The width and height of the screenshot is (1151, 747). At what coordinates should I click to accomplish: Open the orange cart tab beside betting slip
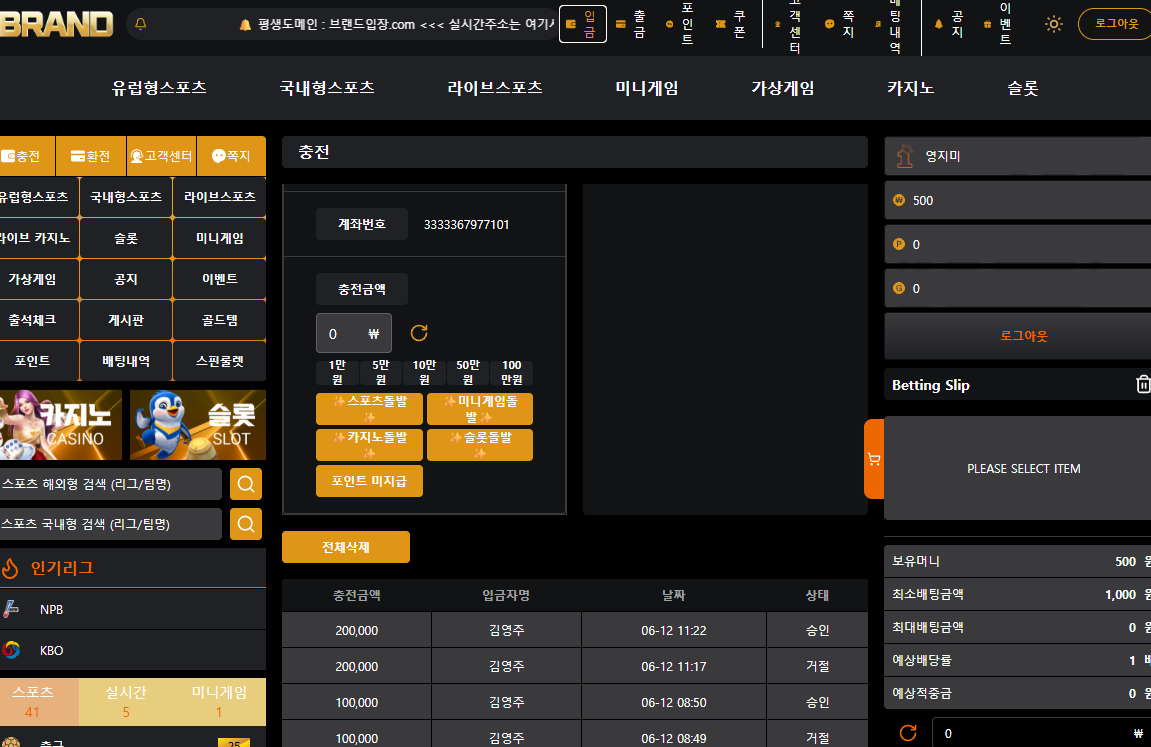click(x=874, y=459)
